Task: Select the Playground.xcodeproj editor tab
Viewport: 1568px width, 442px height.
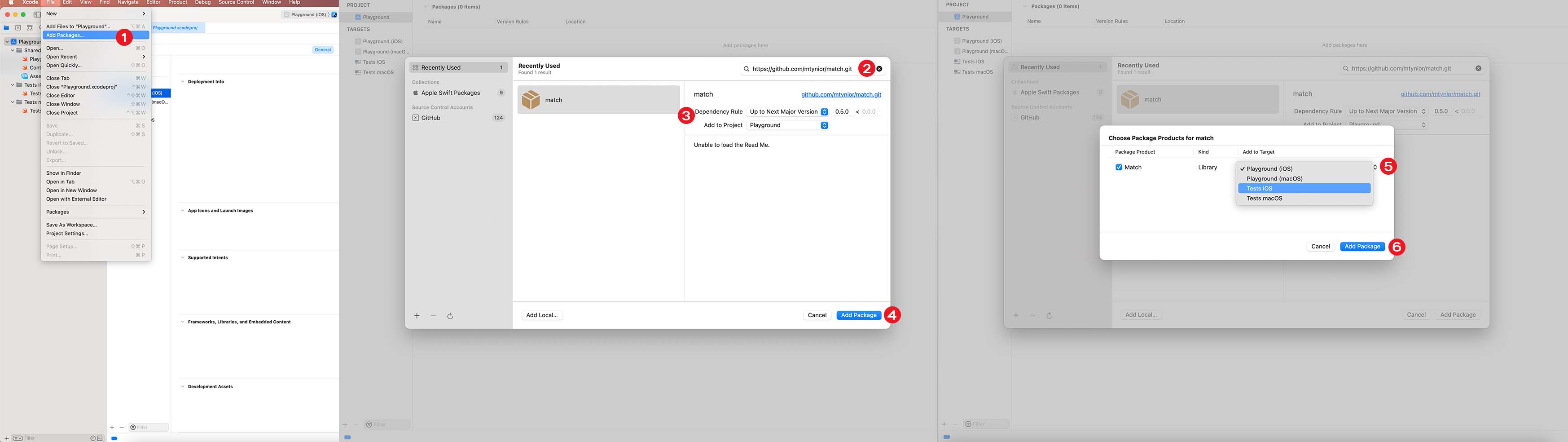Action: pyautogui.click(x=176, y=28)
